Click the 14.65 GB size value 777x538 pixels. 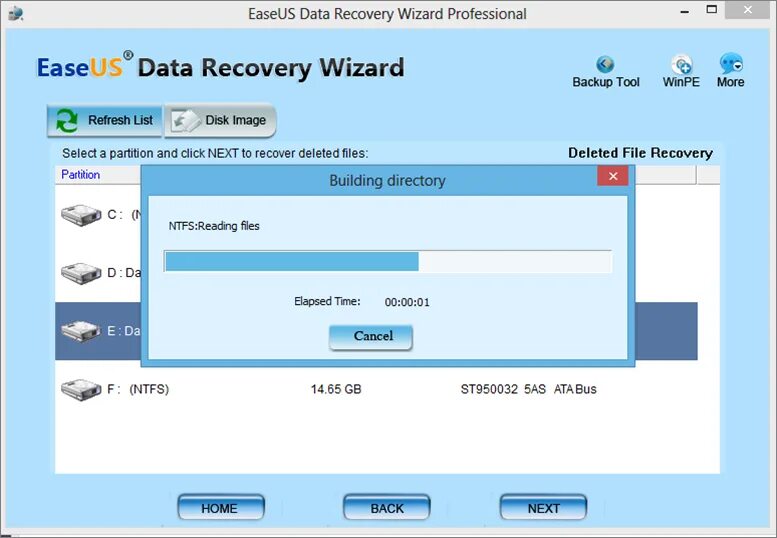[336, 389]
